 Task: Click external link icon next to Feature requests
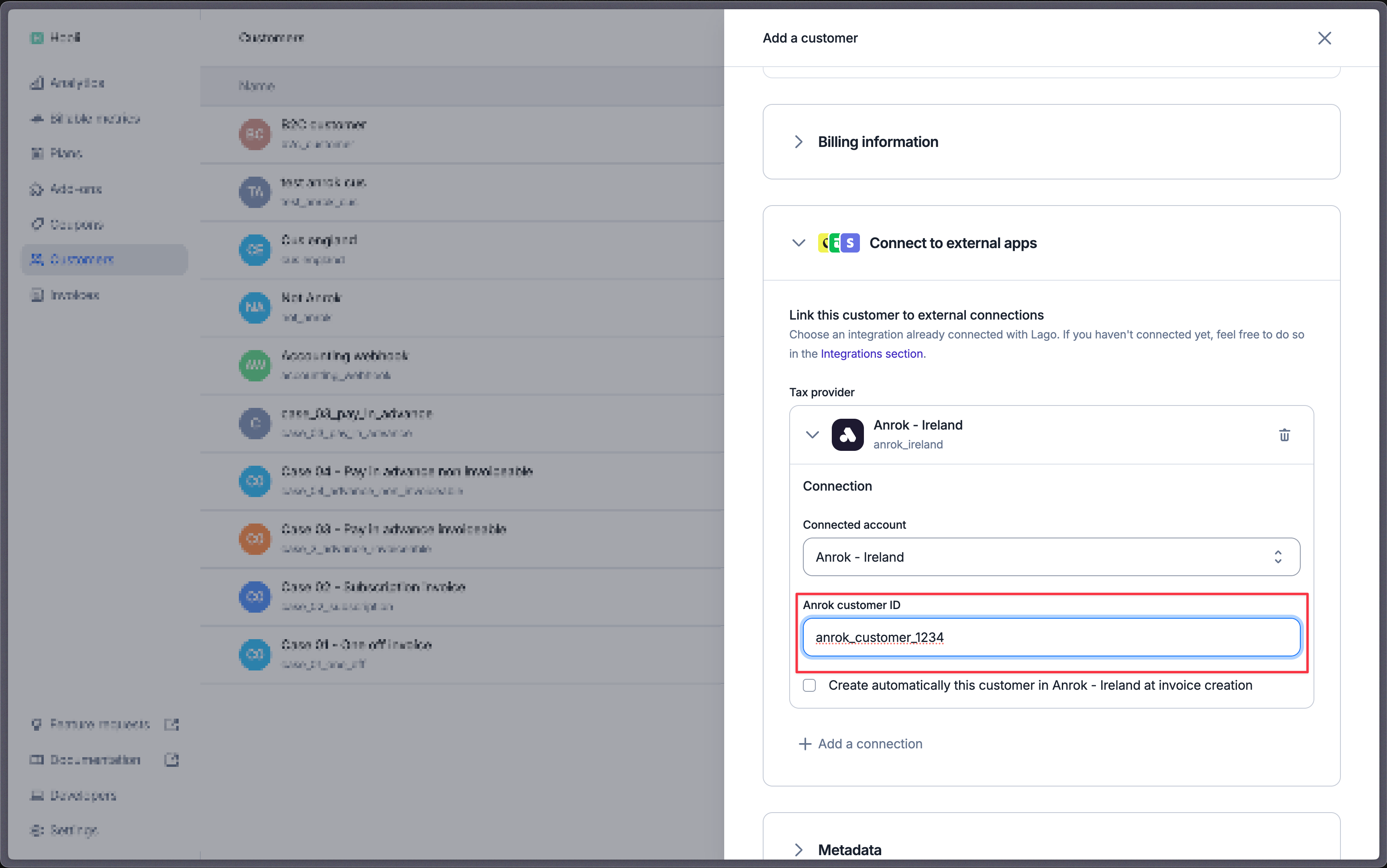171,725
